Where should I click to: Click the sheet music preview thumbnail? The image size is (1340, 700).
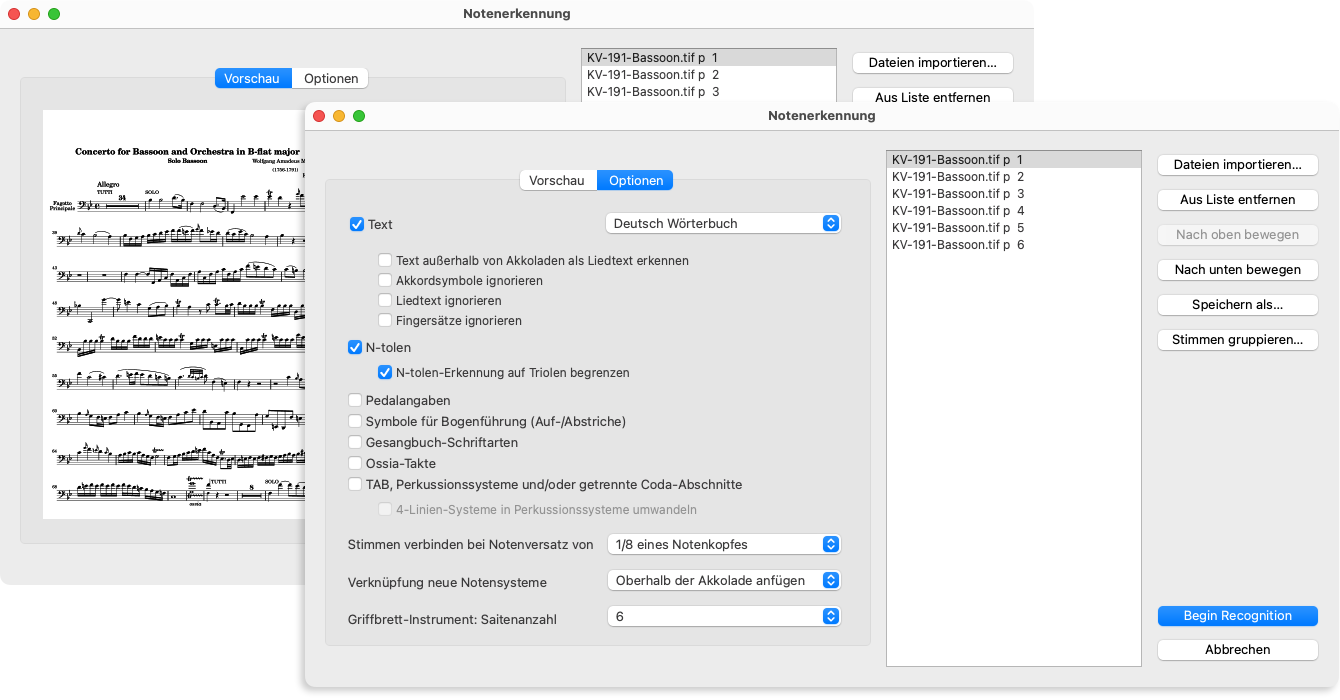tap(174, 315)
